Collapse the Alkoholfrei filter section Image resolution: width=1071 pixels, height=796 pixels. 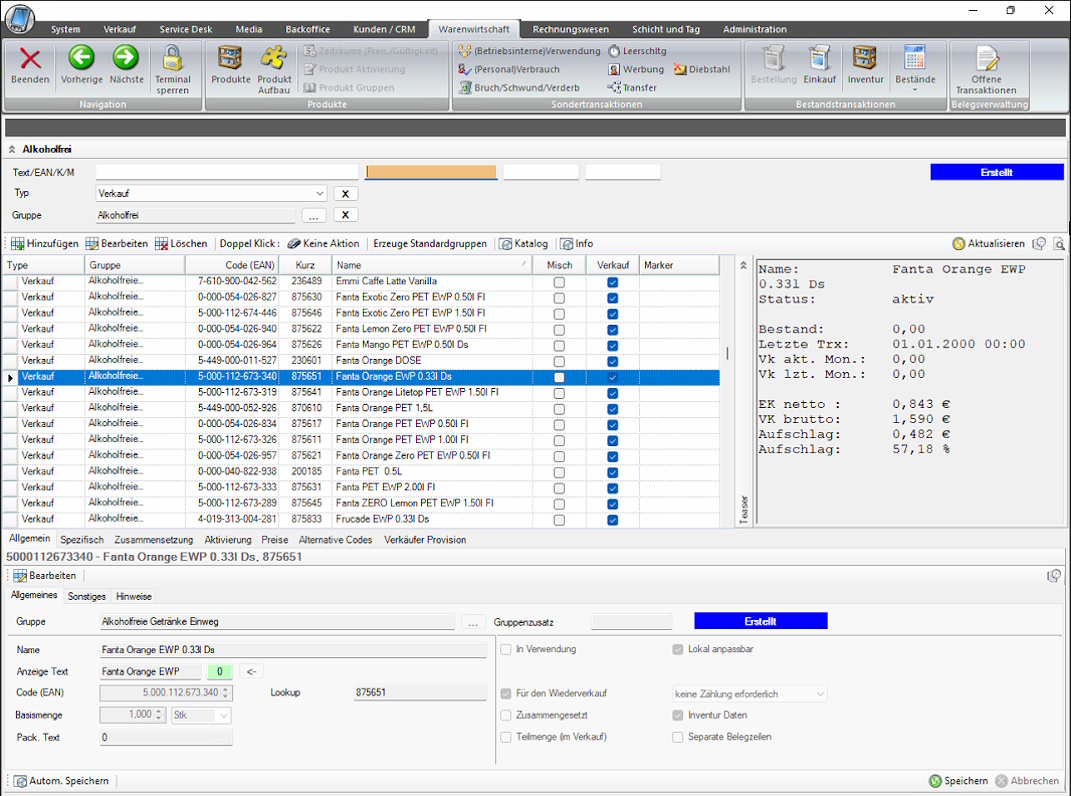coord(12,149)
